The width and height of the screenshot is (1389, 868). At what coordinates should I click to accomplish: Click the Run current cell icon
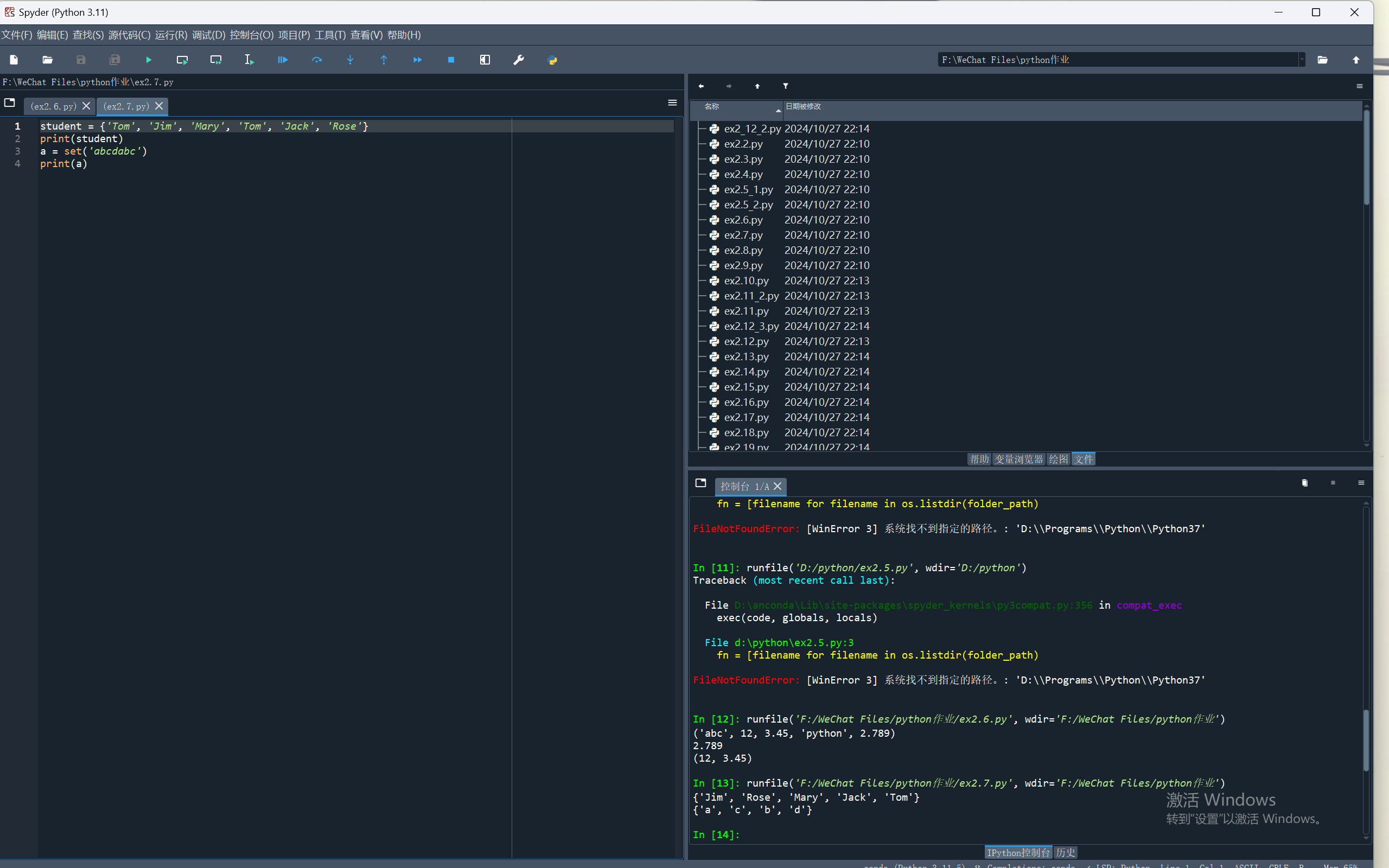pyautogui.click(x=182, y=60)
